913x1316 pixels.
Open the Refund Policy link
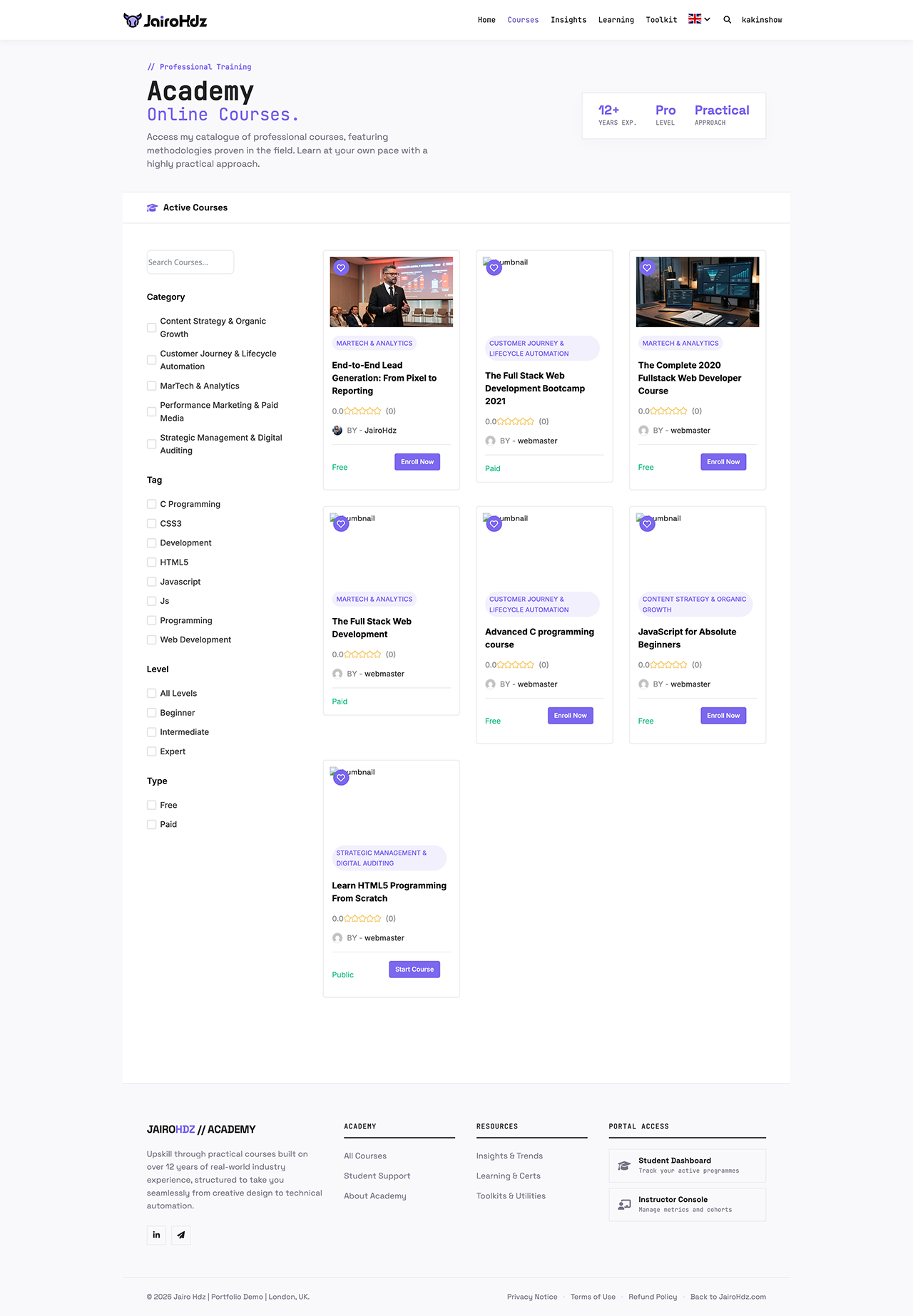coord(653,1297)
